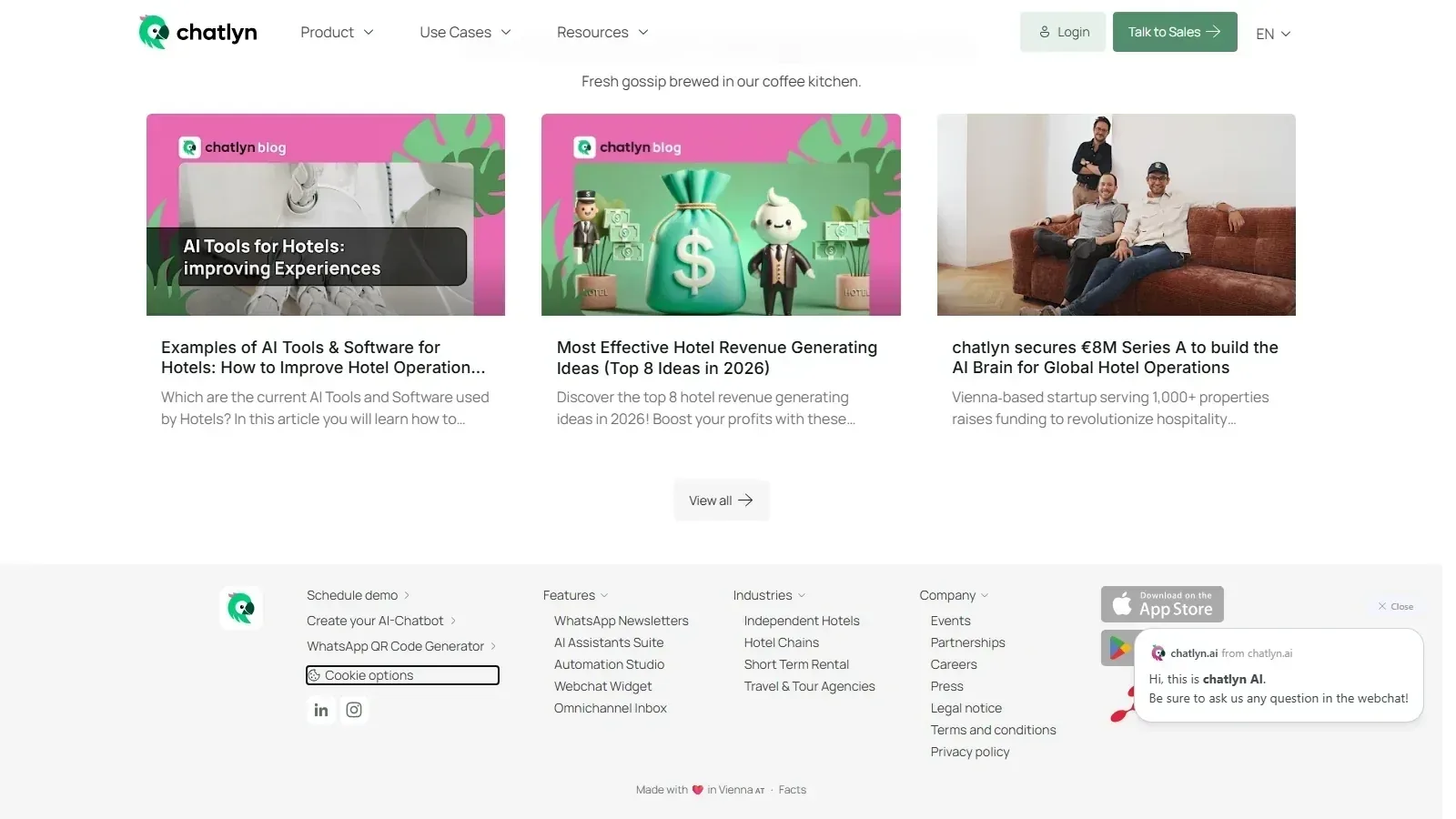
Task: Click the chatlyn.ai avatar in chat popup
Action: [x=1158, y=653]
